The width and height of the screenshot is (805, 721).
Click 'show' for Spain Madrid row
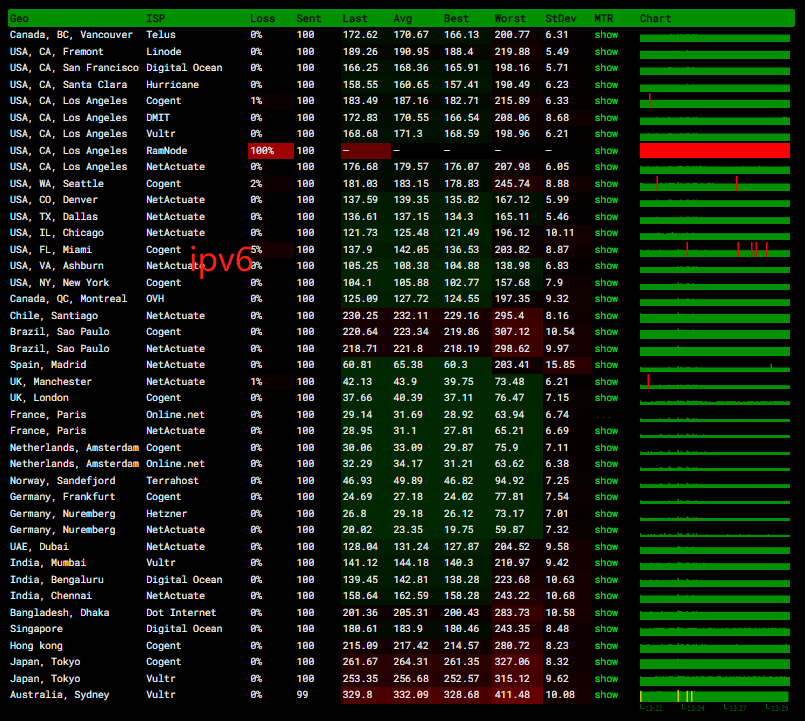606,365
